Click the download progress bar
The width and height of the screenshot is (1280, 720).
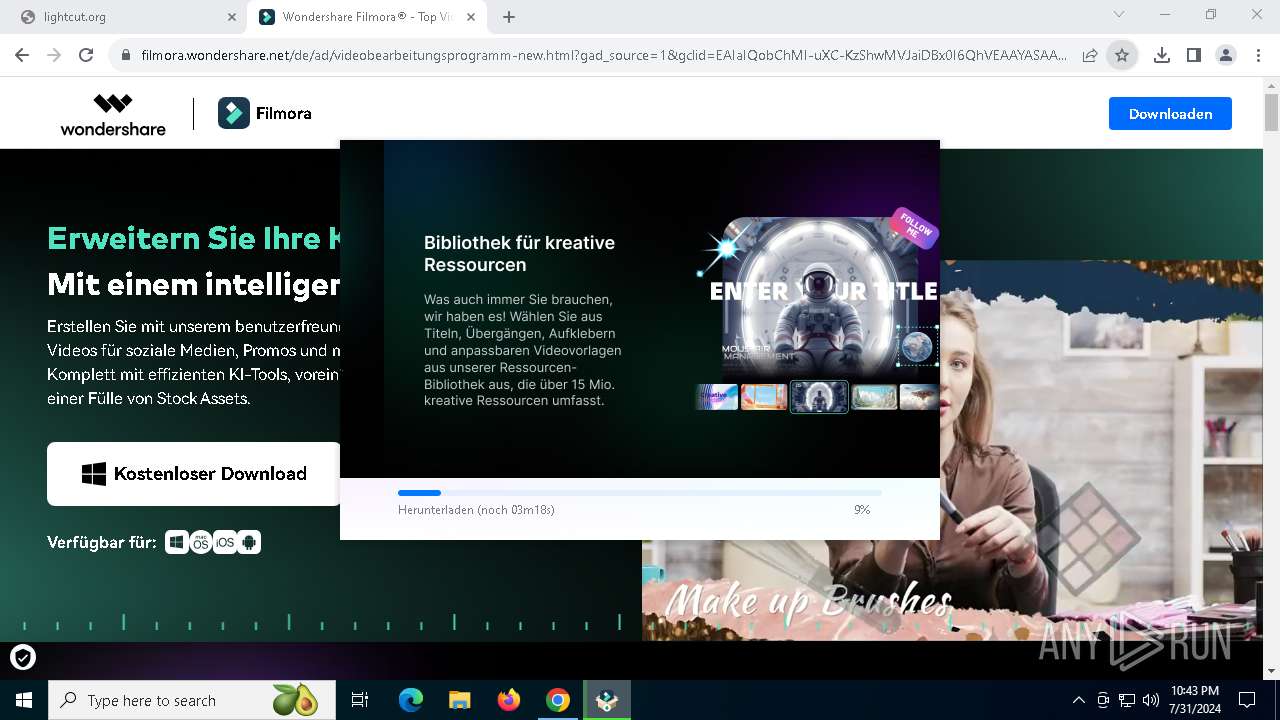(x=640, y=493)
